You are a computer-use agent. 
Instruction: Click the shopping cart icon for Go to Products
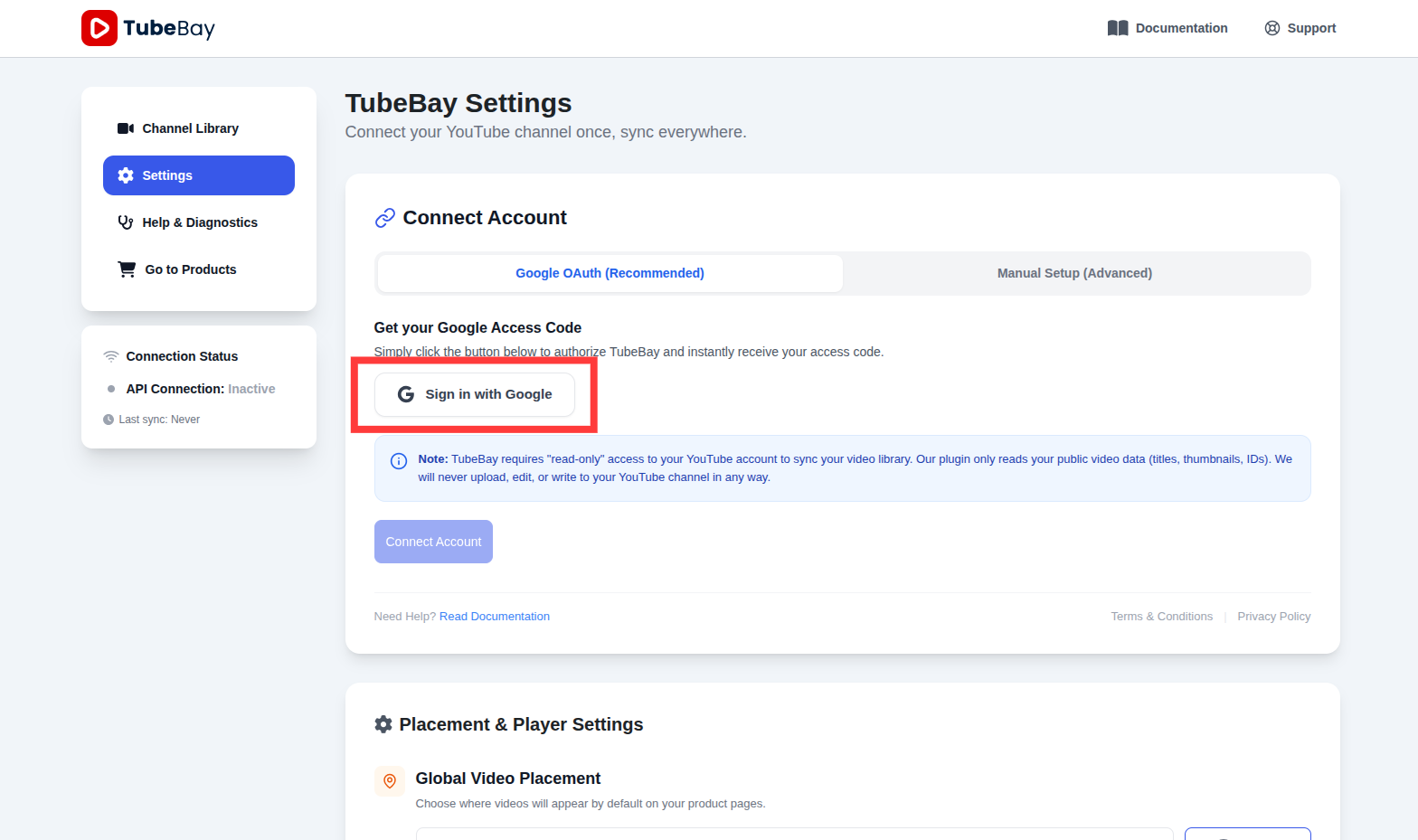click(126, 269)
